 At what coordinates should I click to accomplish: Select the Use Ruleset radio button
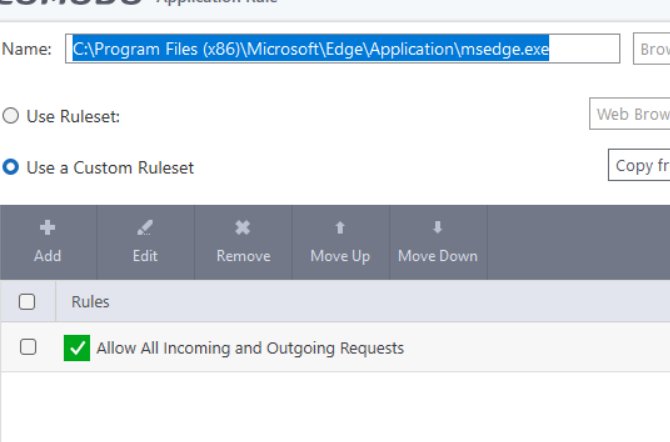click(x=11, y=116)
